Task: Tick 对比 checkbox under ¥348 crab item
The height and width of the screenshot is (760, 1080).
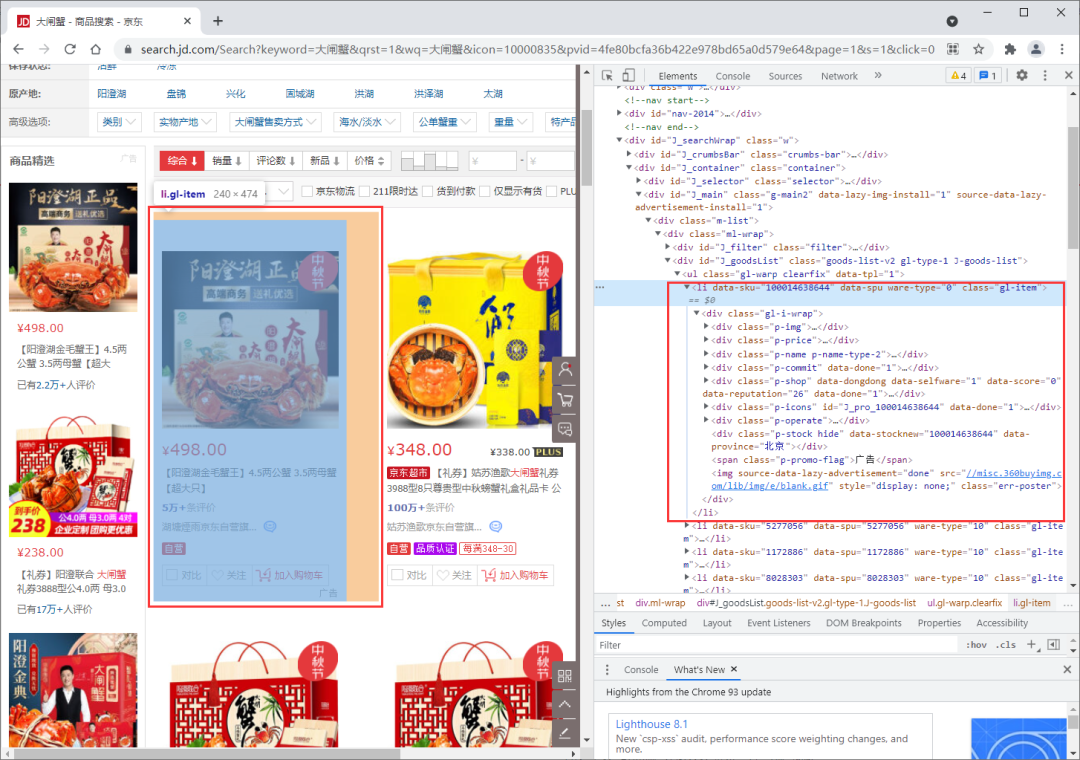Action: 397,575
